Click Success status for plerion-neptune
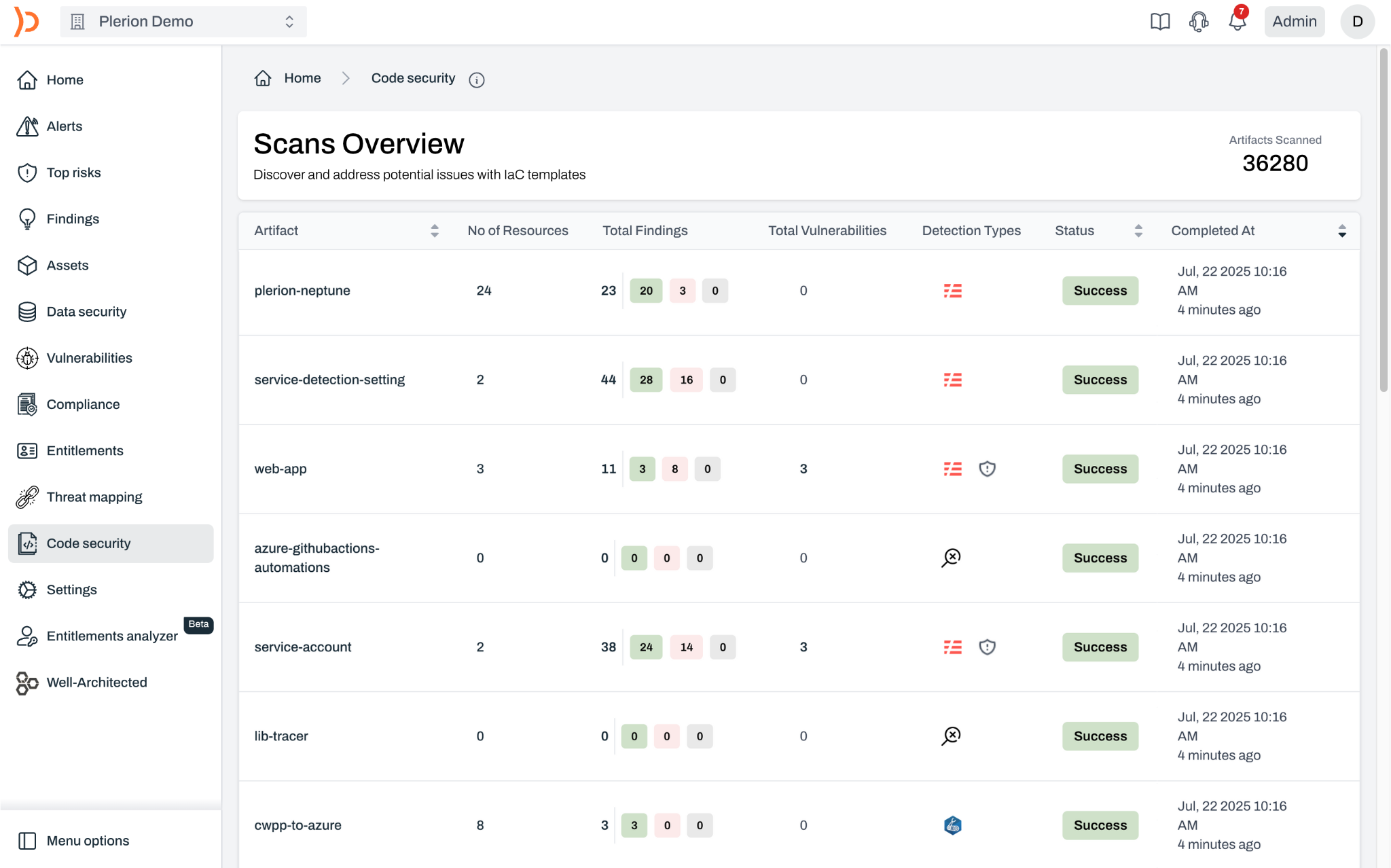Screen dimensions: 1391x868 pyautogui.click(x=1100, y=291)
